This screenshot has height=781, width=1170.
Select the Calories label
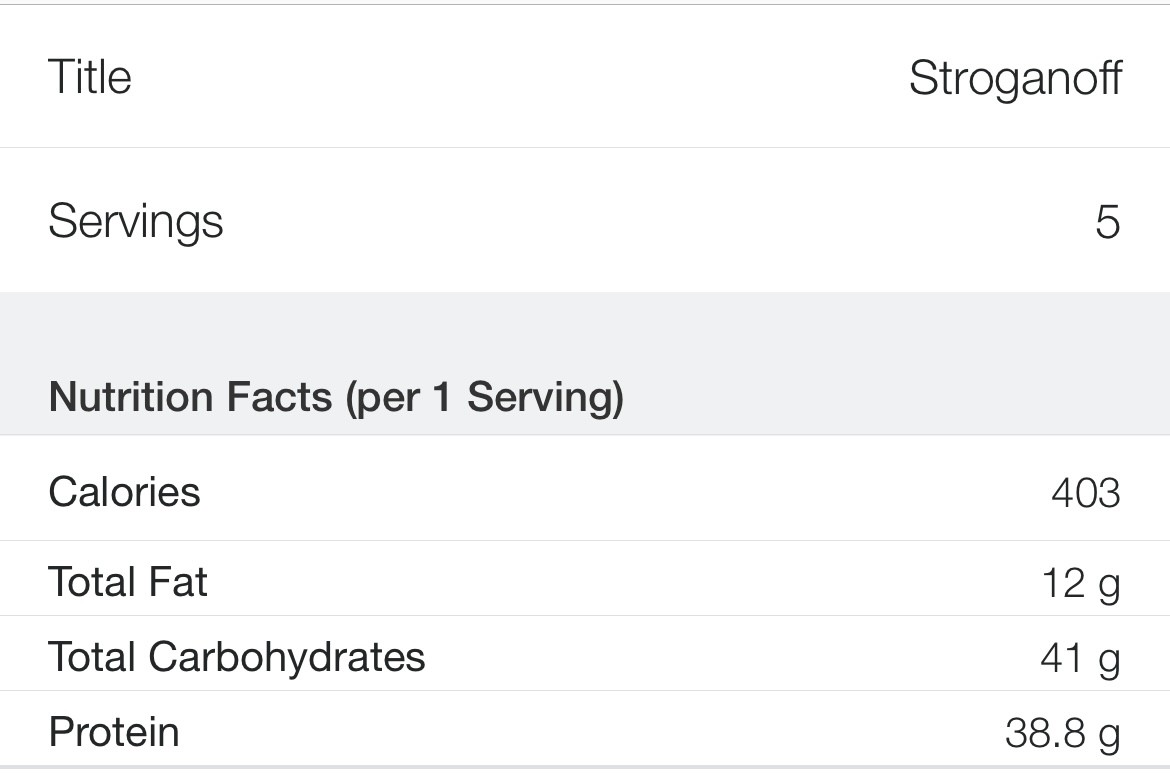[124, 491]
